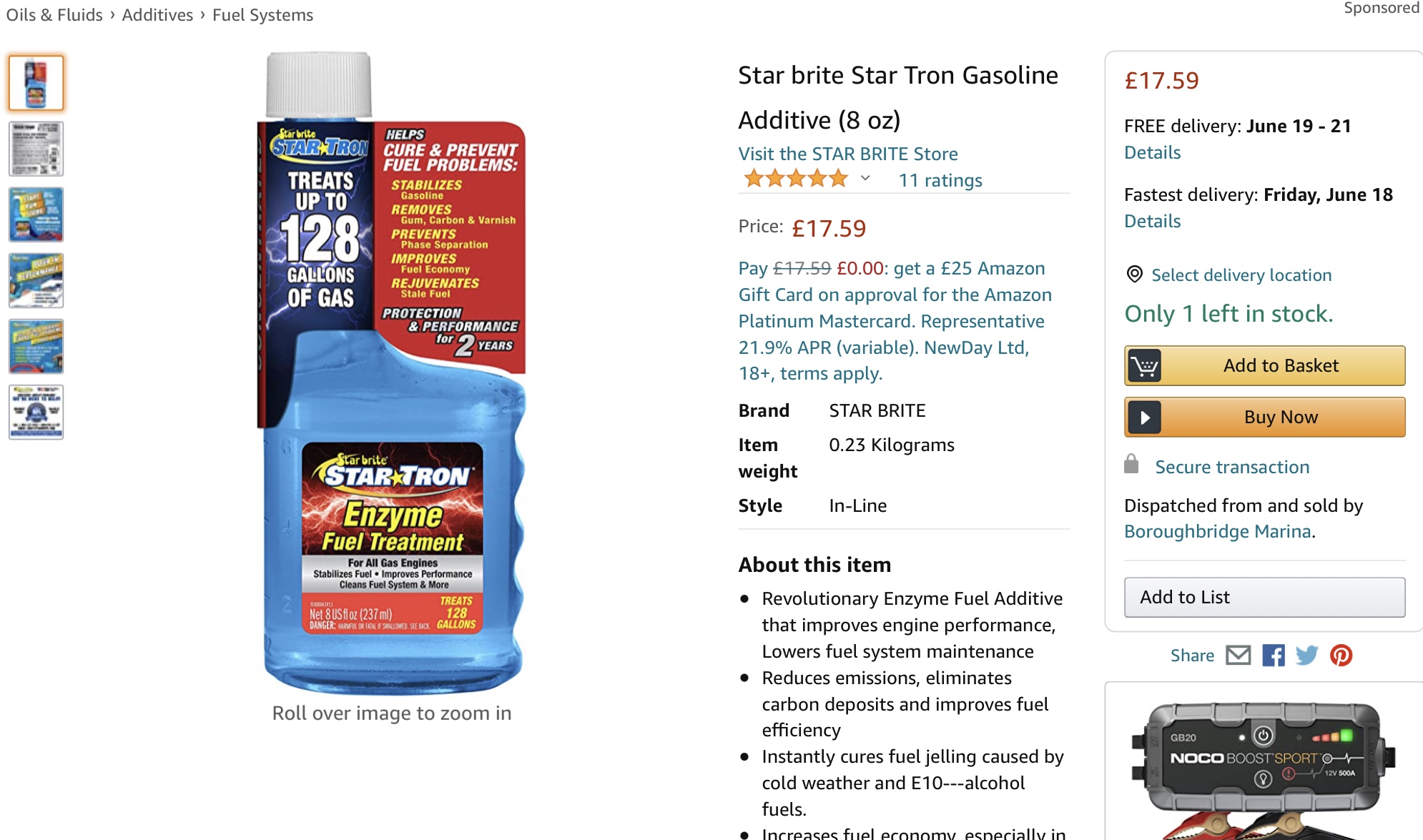Expand the star ratings breakdown chevron

click(x=865, y=178)
